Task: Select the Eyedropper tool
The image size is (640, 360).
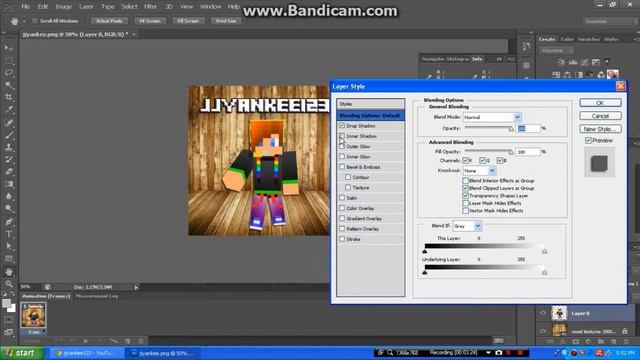Action: click(9, 110)
